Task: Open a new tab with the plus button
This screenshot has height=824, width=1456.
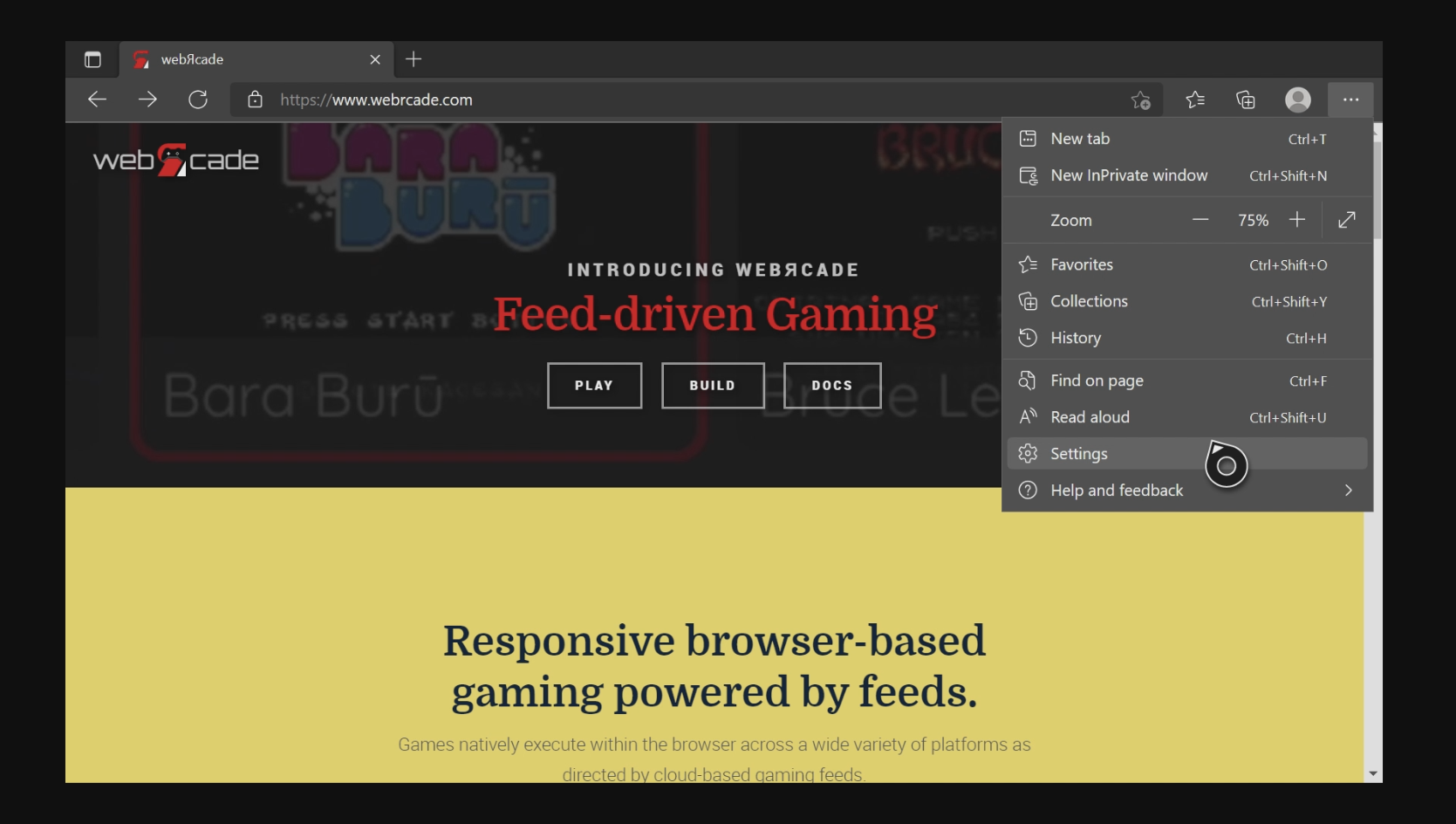Action: (413, 58)
